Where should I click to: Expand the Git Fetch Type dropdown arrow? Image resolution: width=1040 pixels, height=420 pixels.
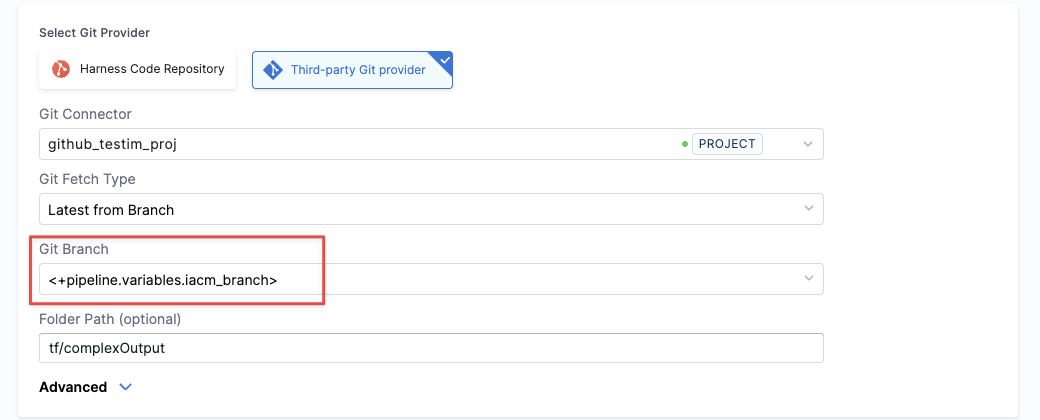click(808, 209)
